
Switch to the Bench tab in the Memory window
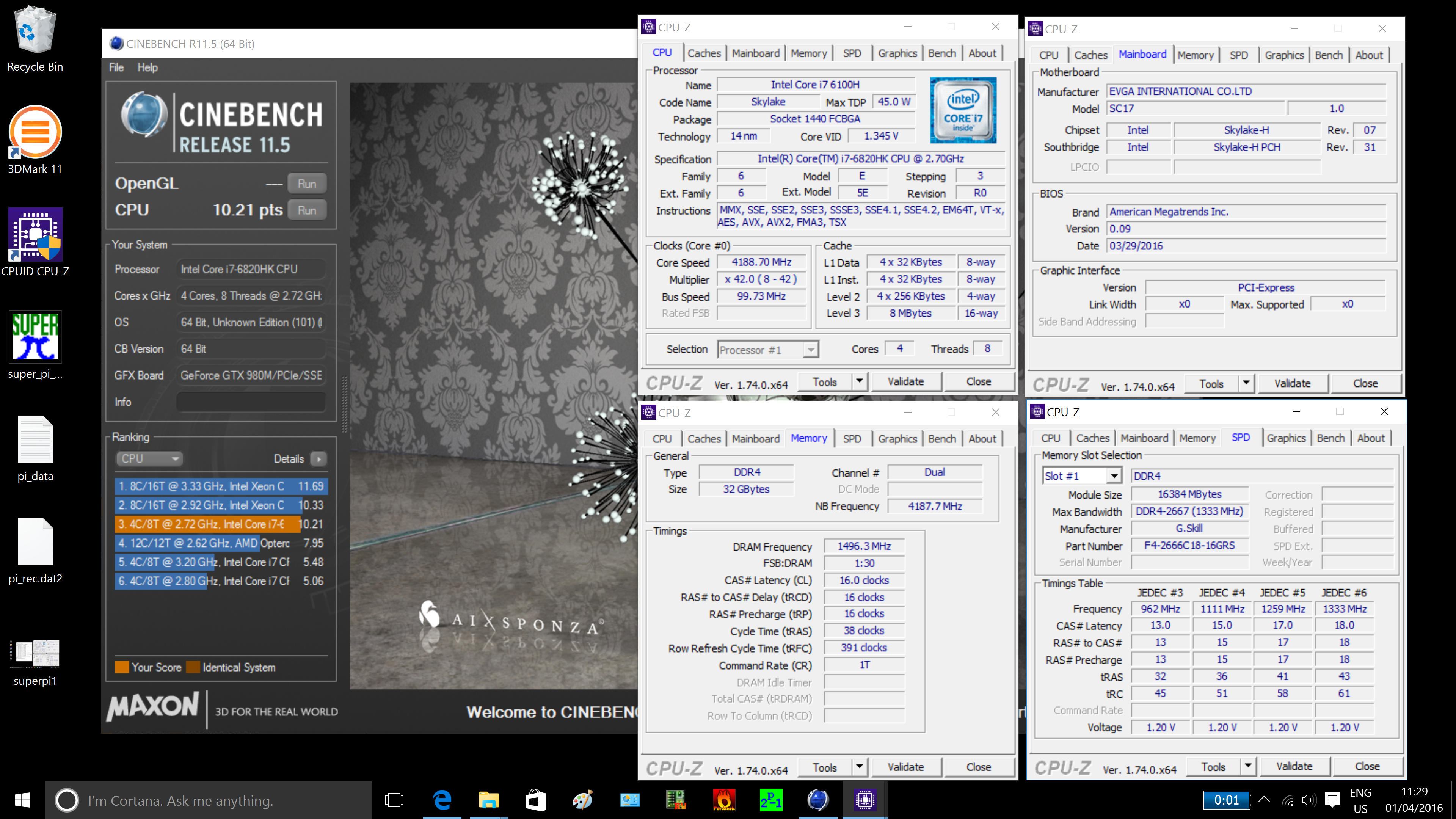point(941,439)
